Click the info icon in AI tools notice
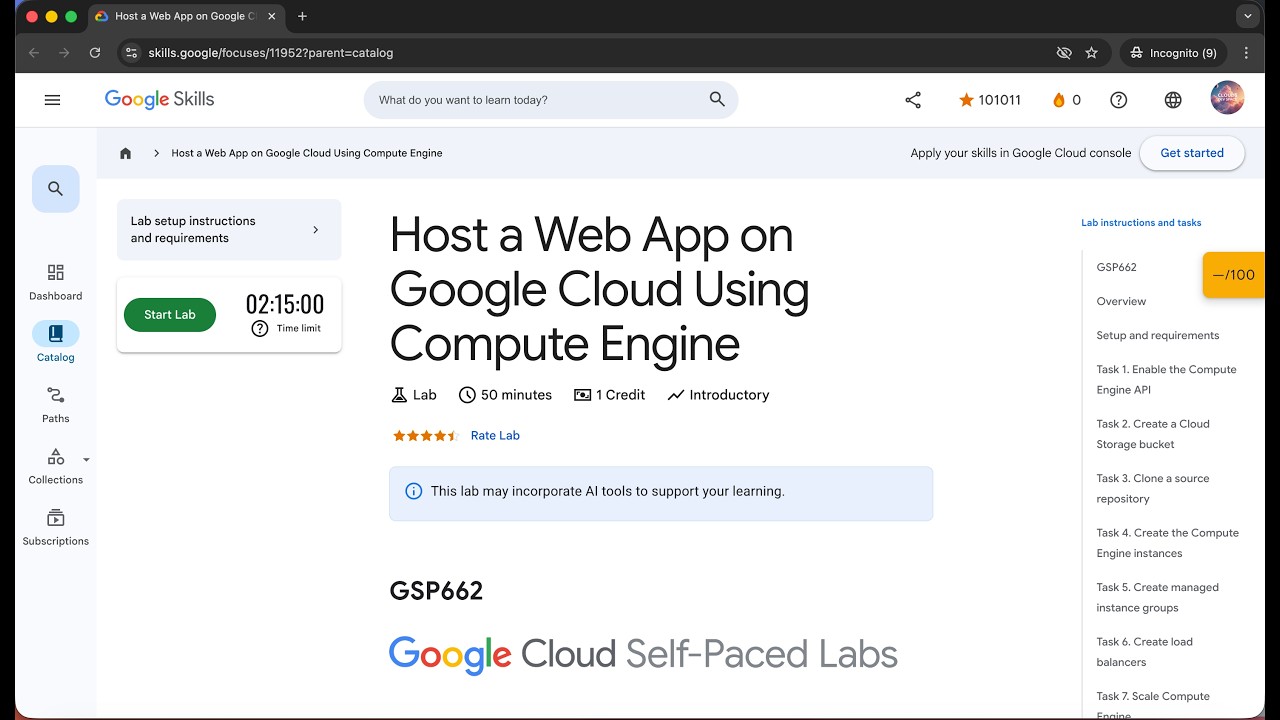Screen dimensions: 1280x720 413,491
